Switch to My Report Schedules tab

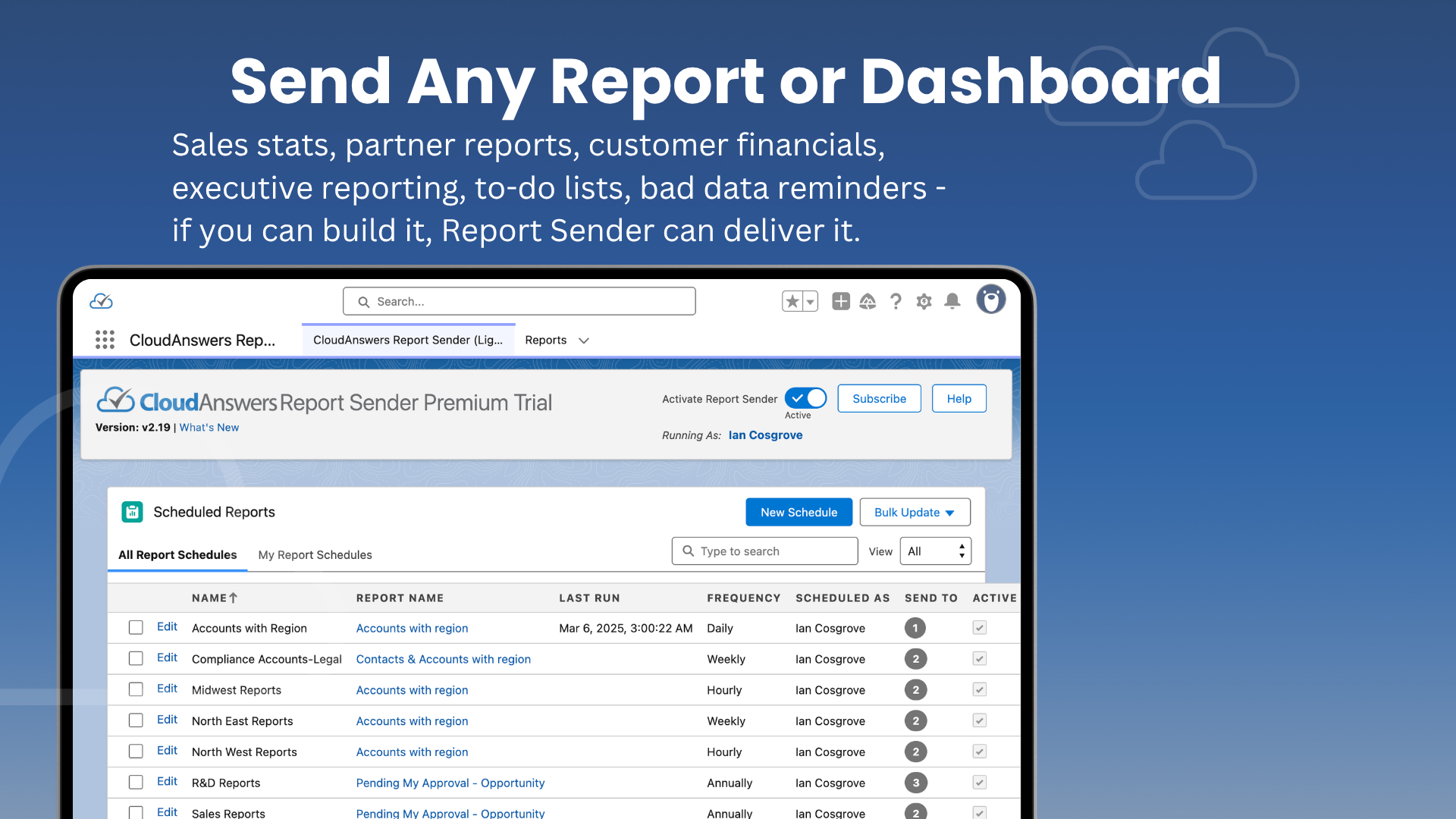[x=315, y=555]
